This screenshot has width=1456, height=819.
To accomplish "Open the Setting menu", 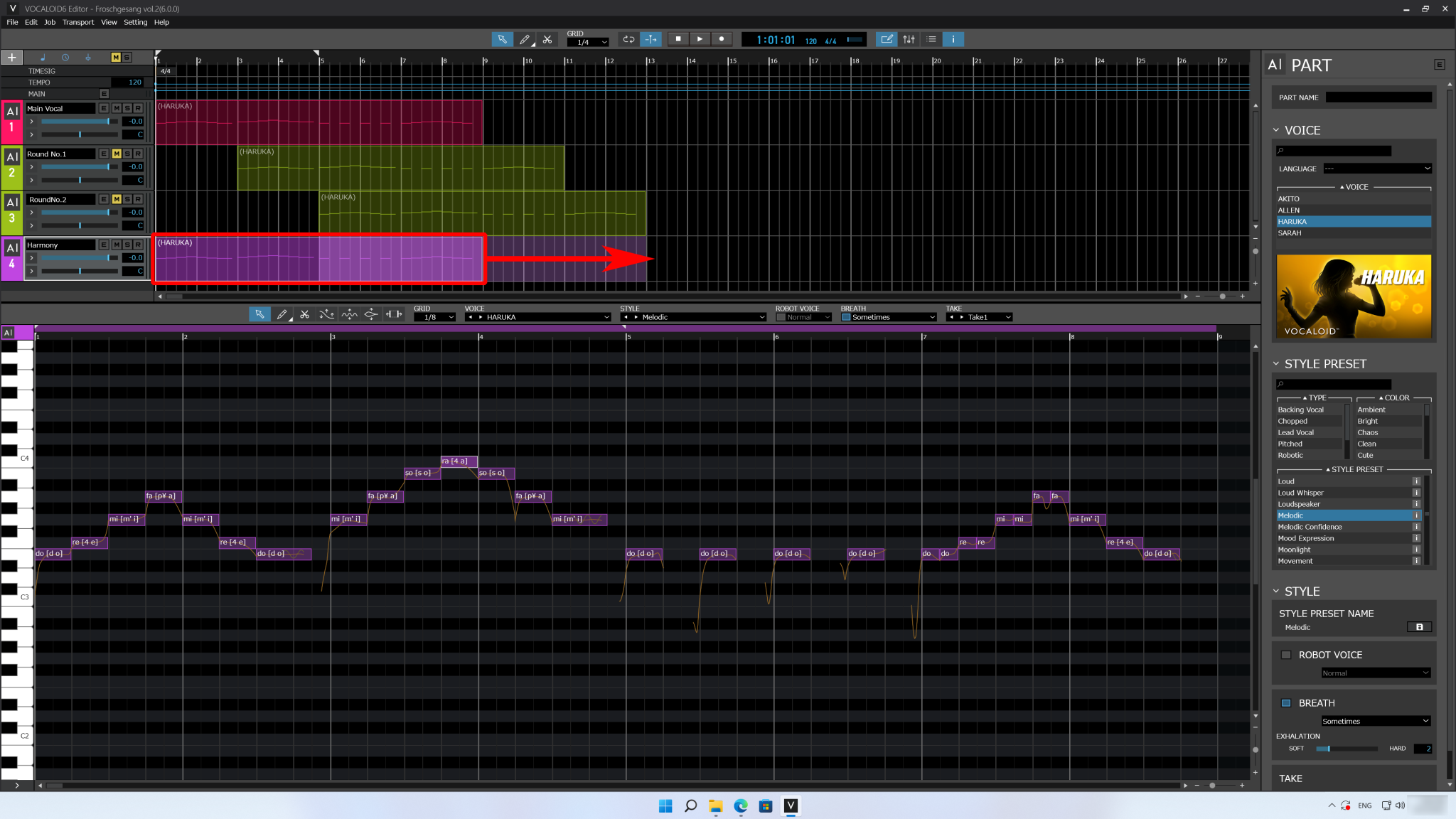I will (x=135, y=22).
